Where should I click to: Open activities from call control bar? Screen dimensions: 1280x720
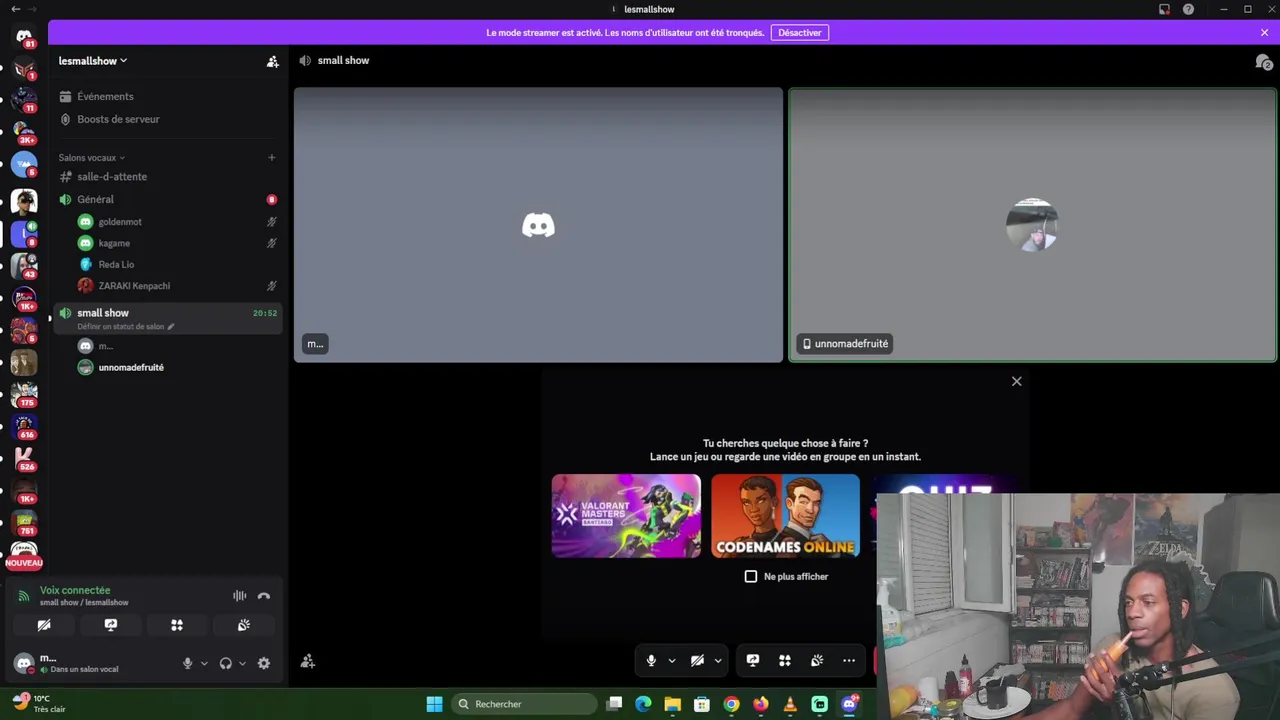point(785,661)
